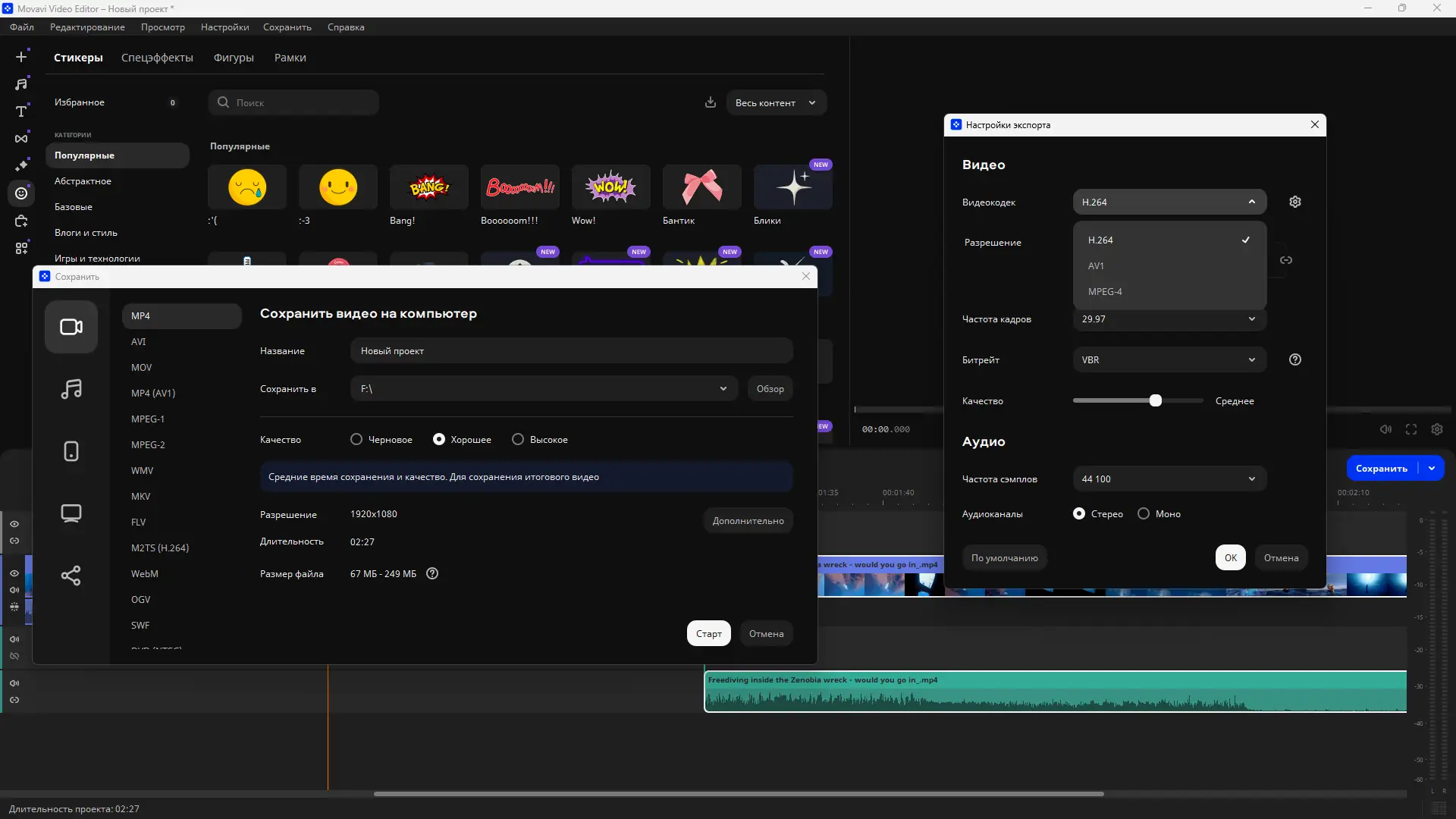Viewport: 1456px width, 819px height.
Task: Click the bitrate help question icon
Action: pos(1295,359)
